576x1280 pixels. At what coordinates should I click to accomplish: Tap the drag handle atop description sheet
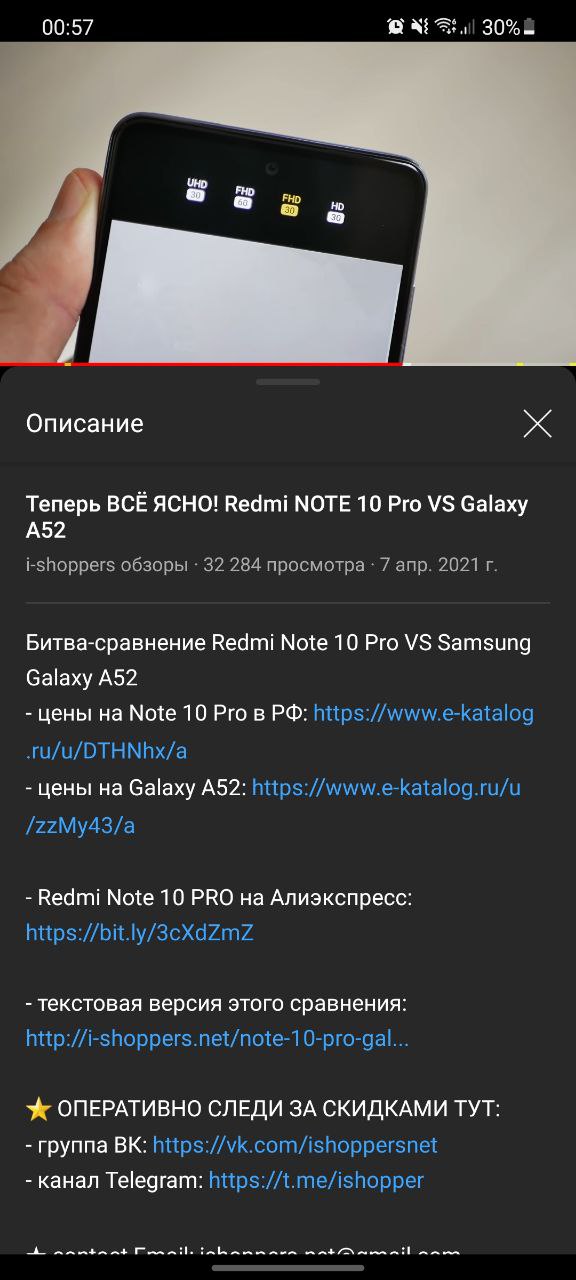[x=288, y=382]
